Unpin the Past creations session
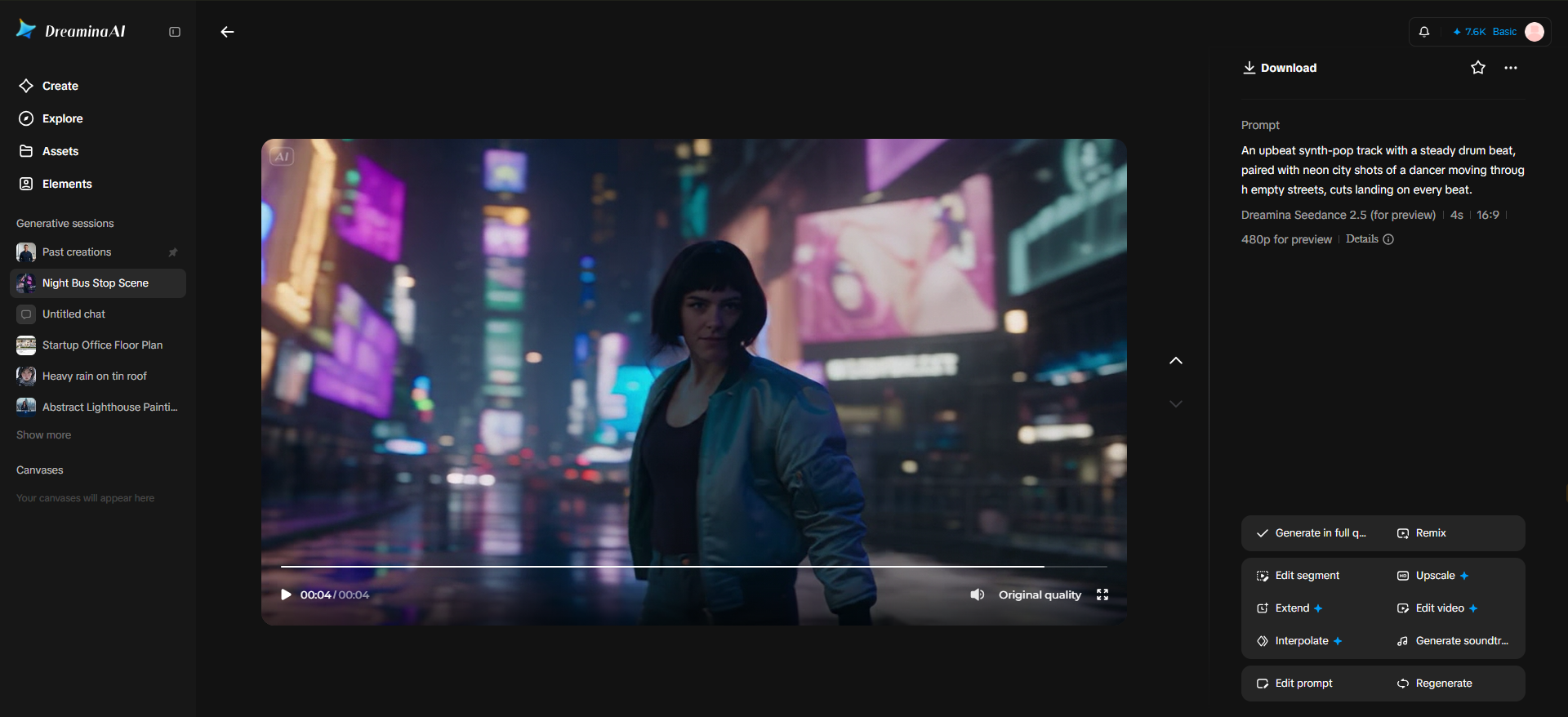1568x717 pixels. (173, 252)
